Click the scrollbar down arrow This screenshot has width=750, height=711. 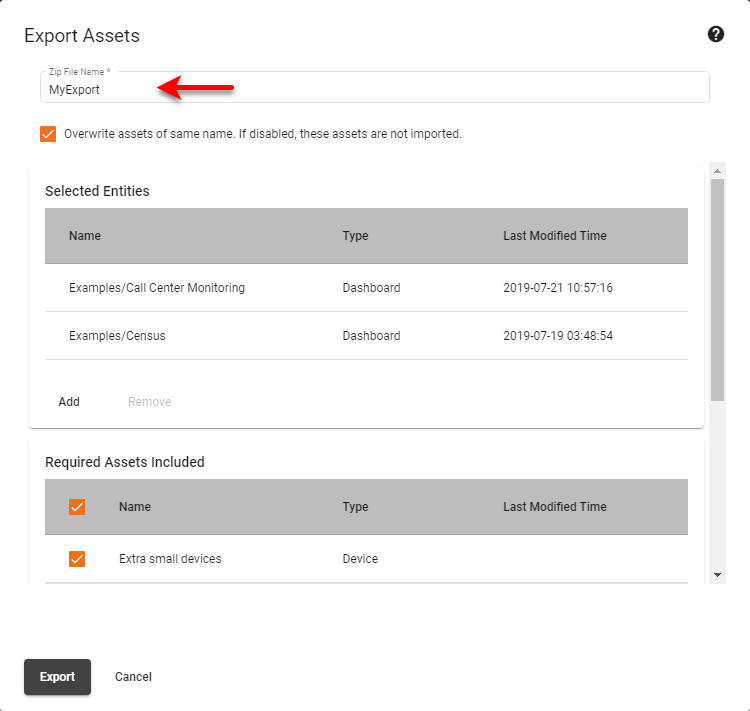[x=717, y=575]
